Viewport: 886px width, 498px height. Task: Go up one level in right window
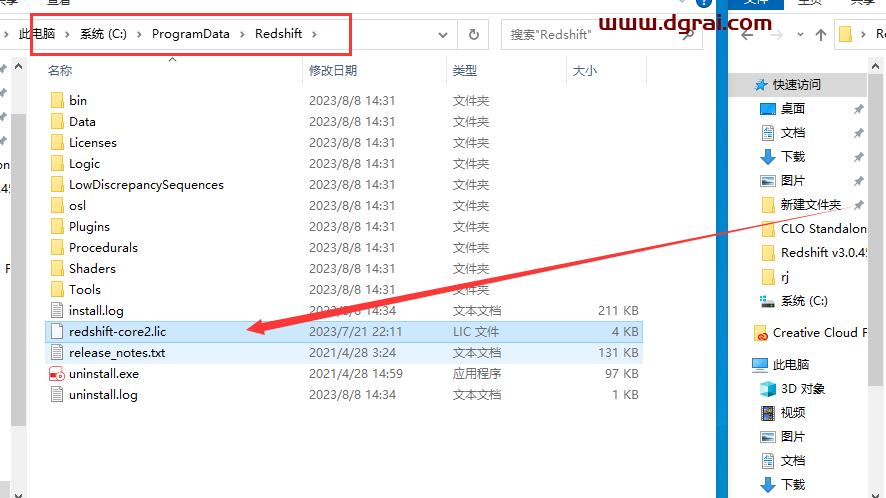click(x=820, y=35)
